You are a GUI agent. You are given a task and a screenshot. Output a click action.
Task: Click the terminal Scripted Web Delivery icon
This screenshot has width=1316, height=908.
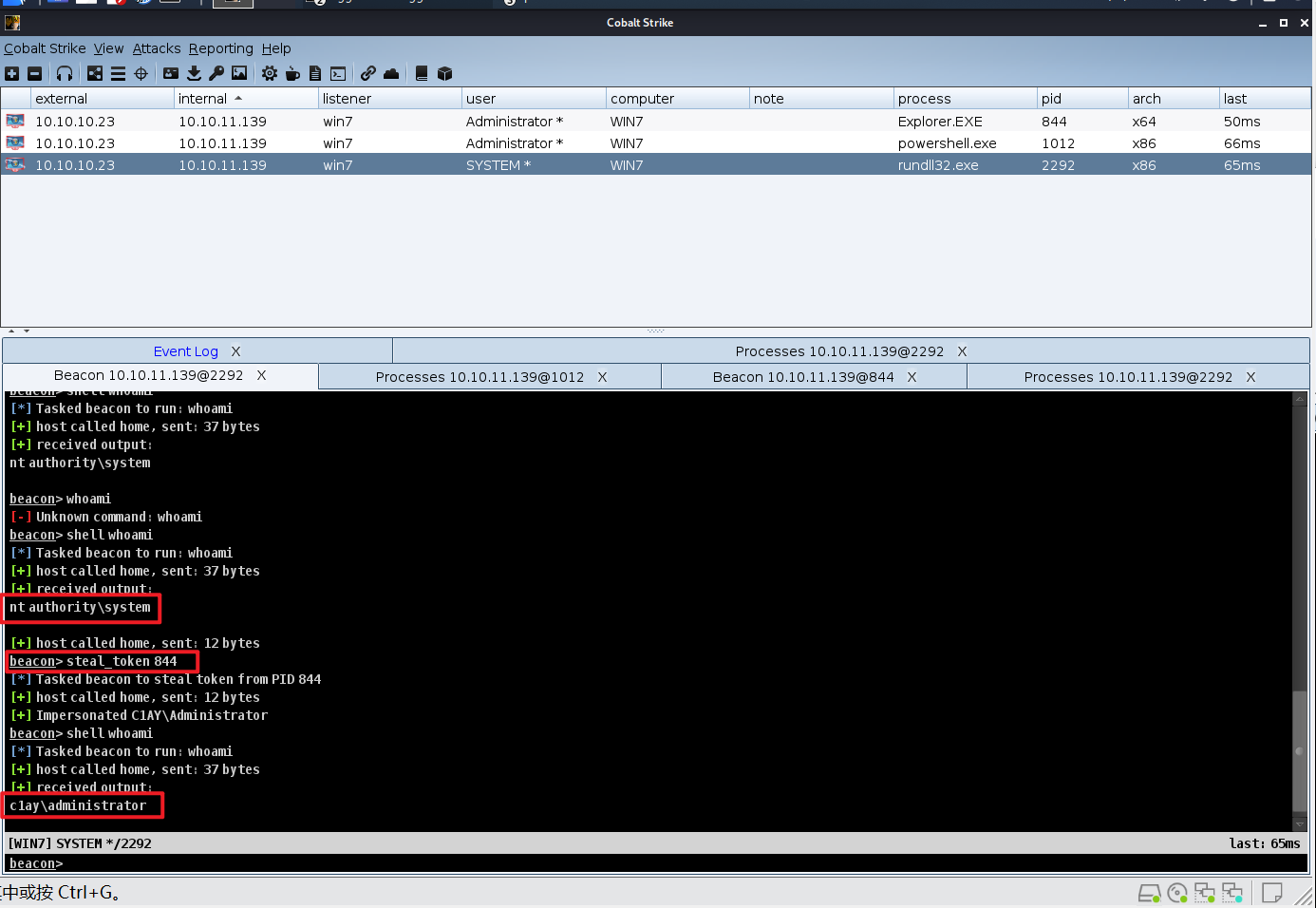(338, 73)
